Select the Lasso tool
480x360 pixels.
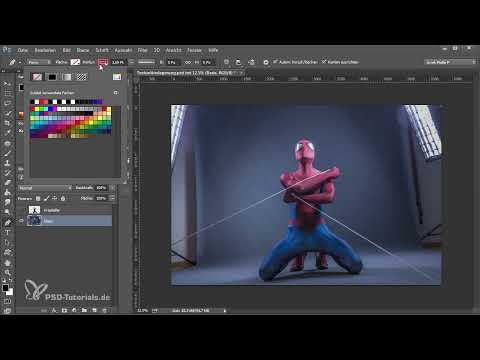[7, 103]
